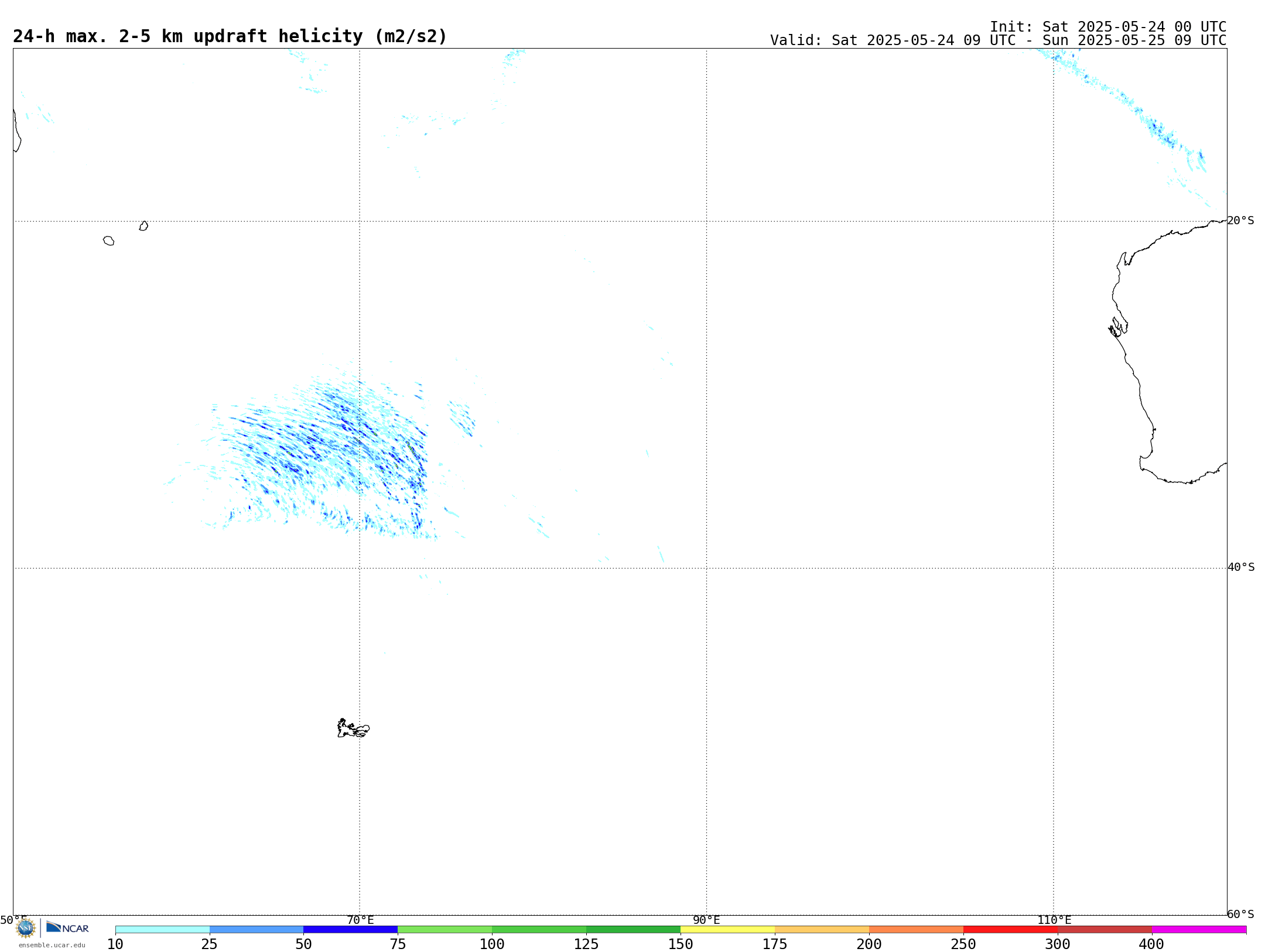Click the light orange 175-200 legend segment
This screenshot has height=952, width=1265.
click(822, 929)
